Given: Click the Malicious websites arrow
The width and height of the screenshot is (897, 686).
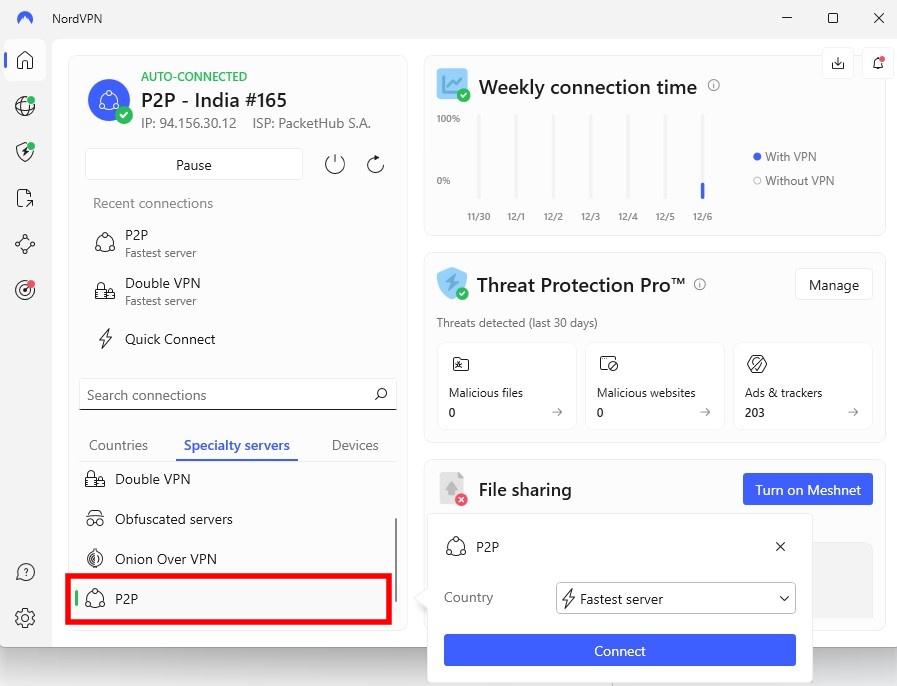Looking at the screenshot, I should (x=705, y=412).
